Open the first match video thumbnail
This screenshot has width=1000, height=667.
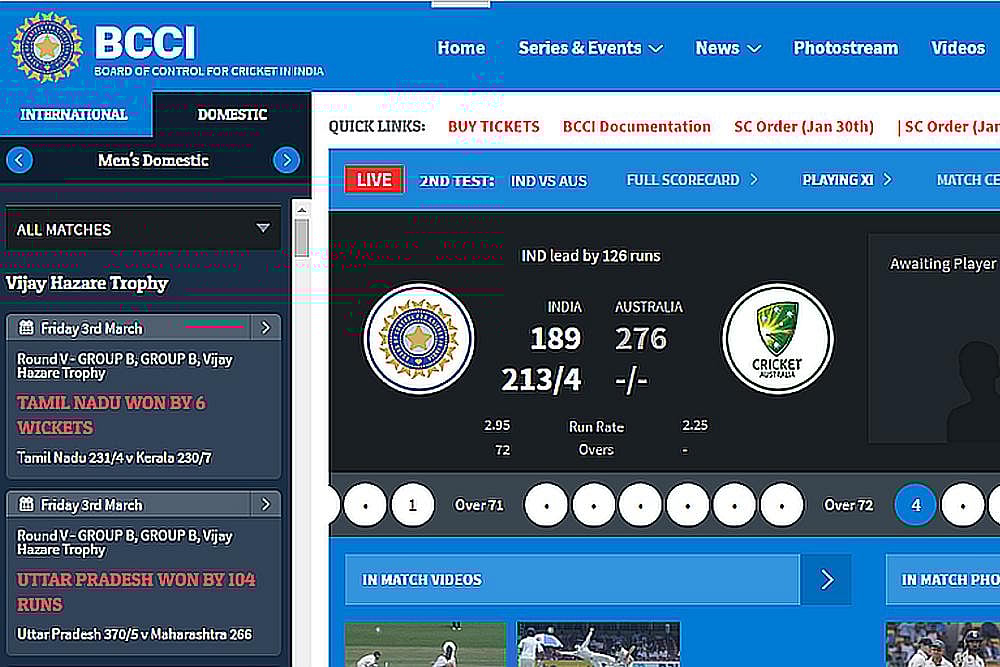(x=425, y=644)
